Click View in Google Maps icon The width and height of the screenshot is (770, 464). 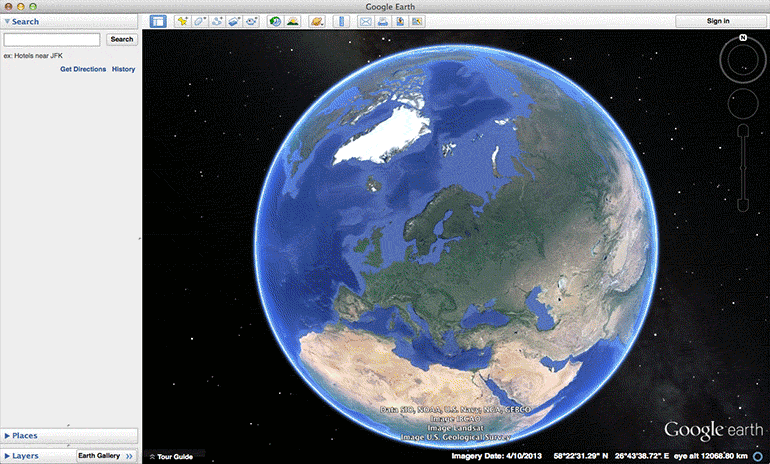click(x=417, y=21)
